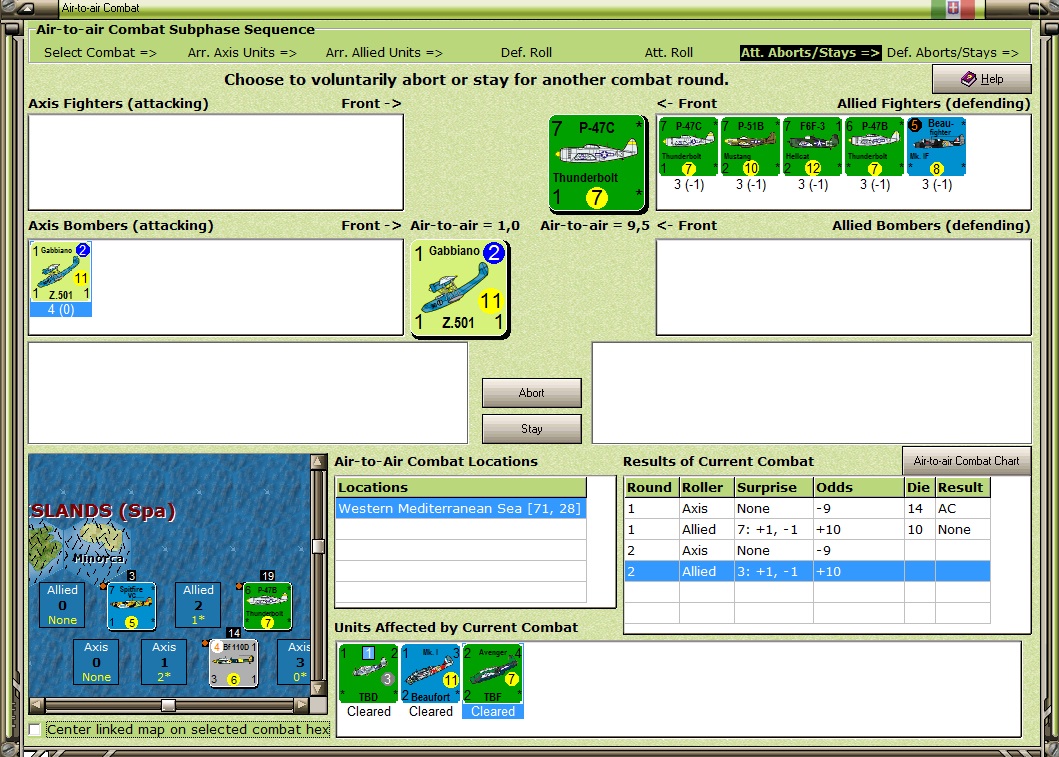This screenshot has width=1059, height=757.
Task: Select Round 1 Allied result row
Action: pos(807,529)
